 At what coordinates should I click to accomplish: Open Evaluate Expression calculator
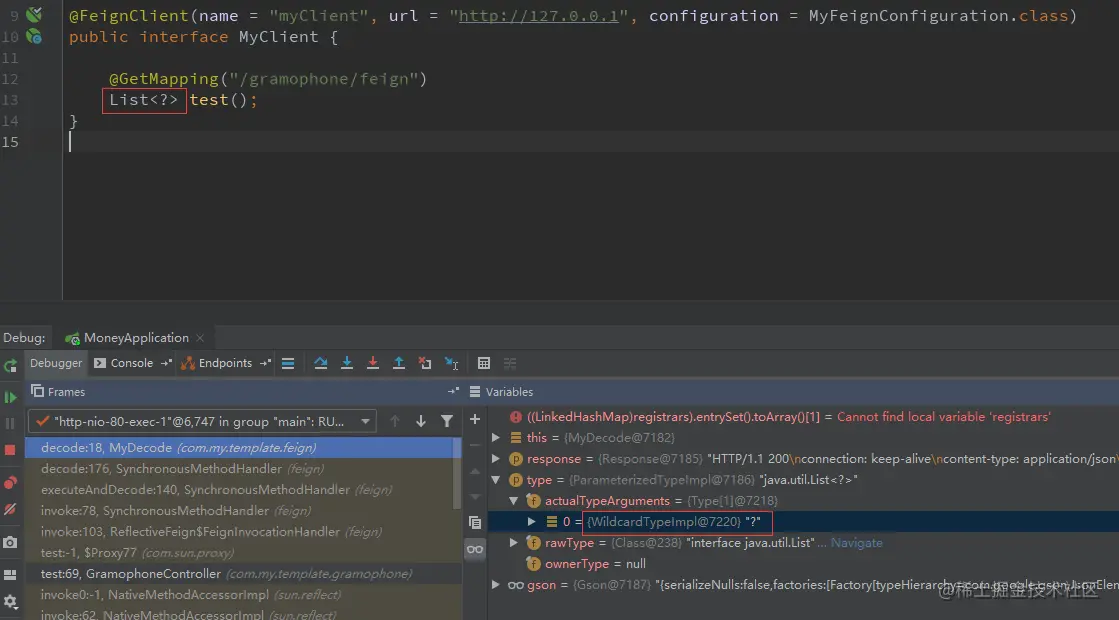[484, 364]
